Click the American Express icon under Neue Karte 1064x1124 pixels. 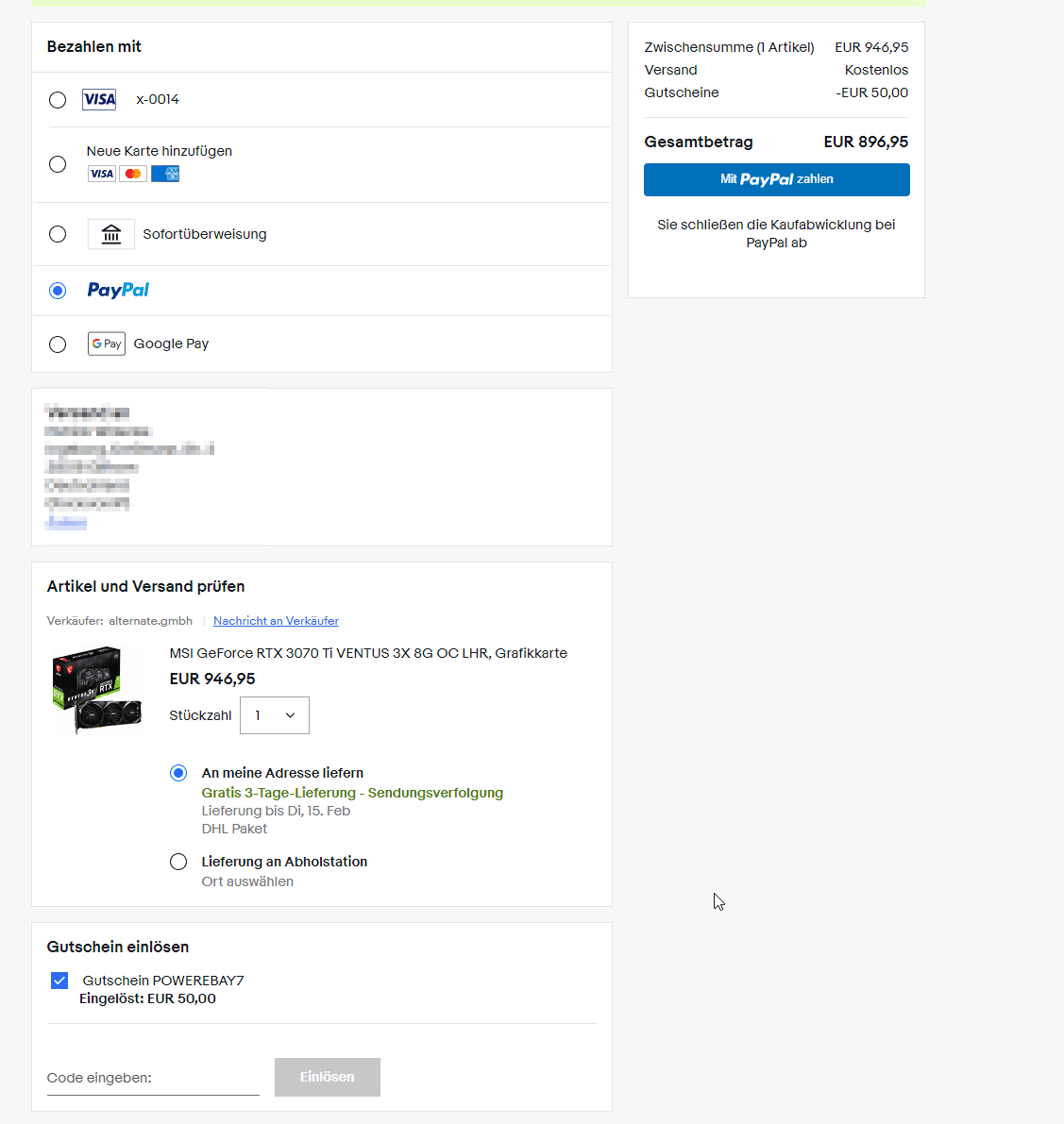coord(165,174)
